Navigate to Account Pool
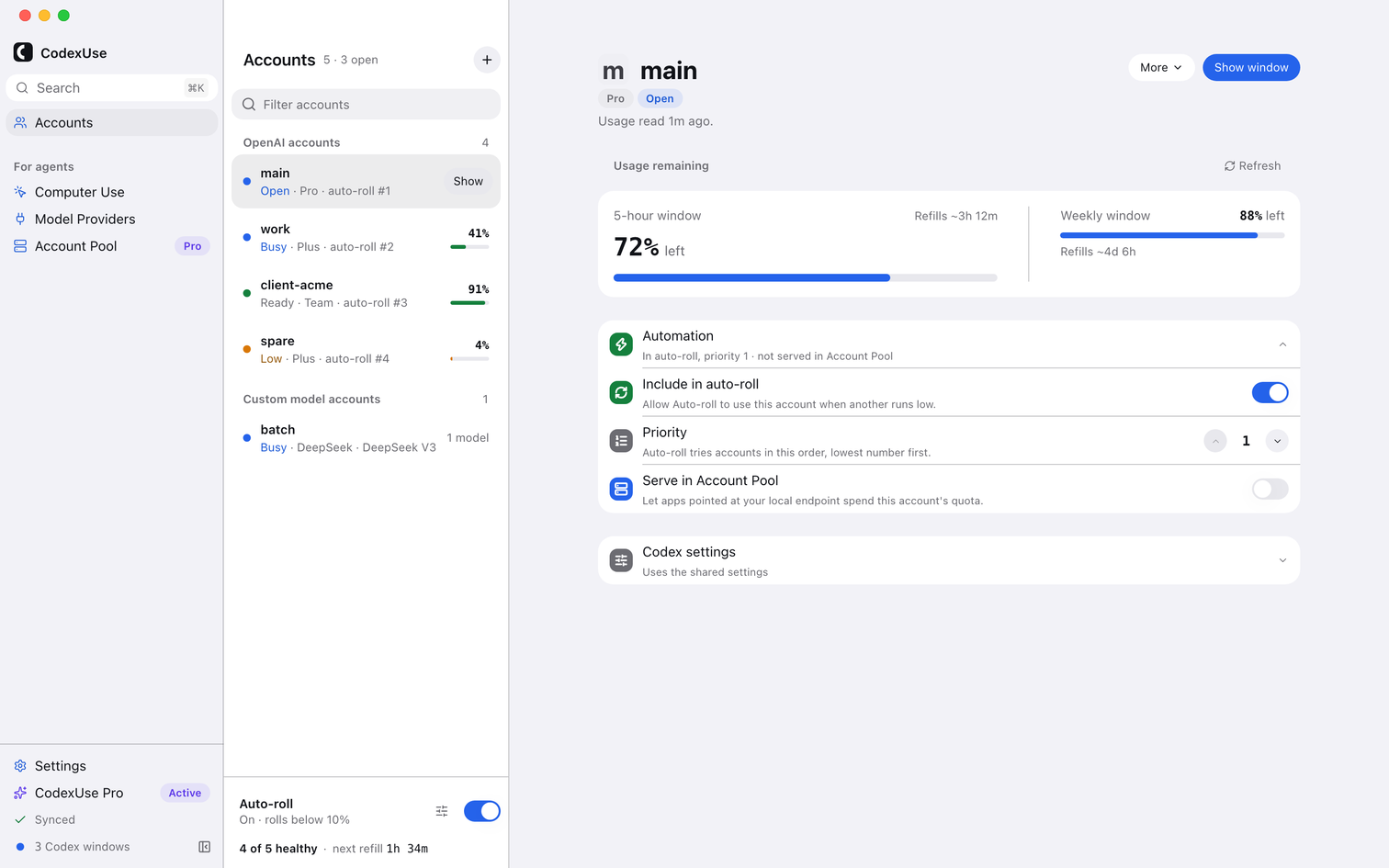The image size is (1389, 868). point(112,246)
